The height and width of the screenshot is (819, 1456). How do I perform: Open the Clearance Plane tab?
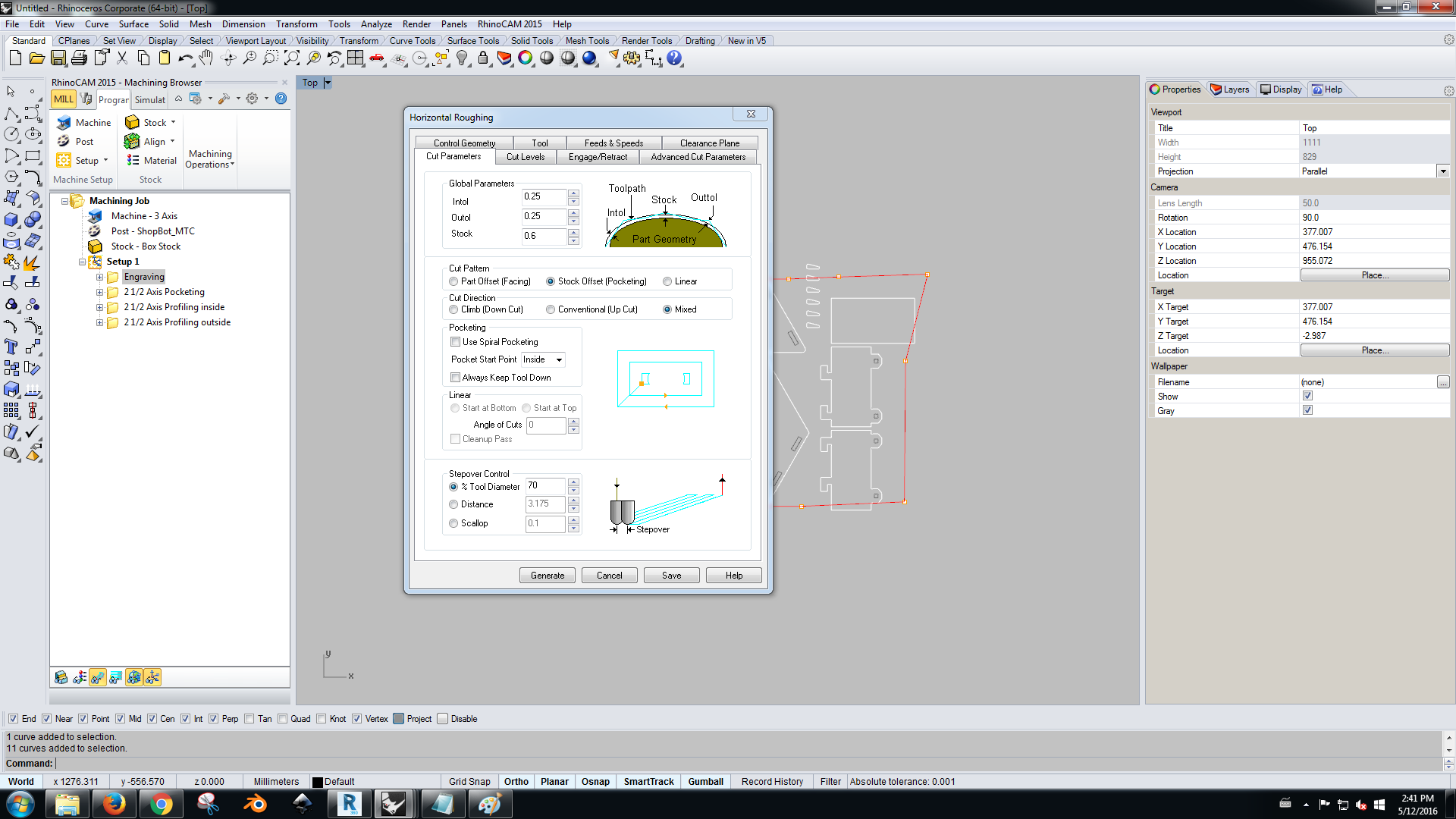710,143
